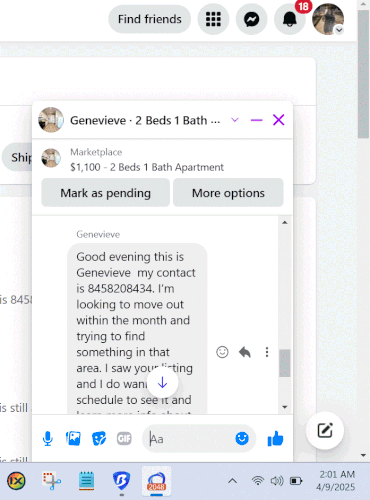Open the Bitwarden shield taskbar app
The width and height of the screenshot is (370, 500).
coord(121,481)
